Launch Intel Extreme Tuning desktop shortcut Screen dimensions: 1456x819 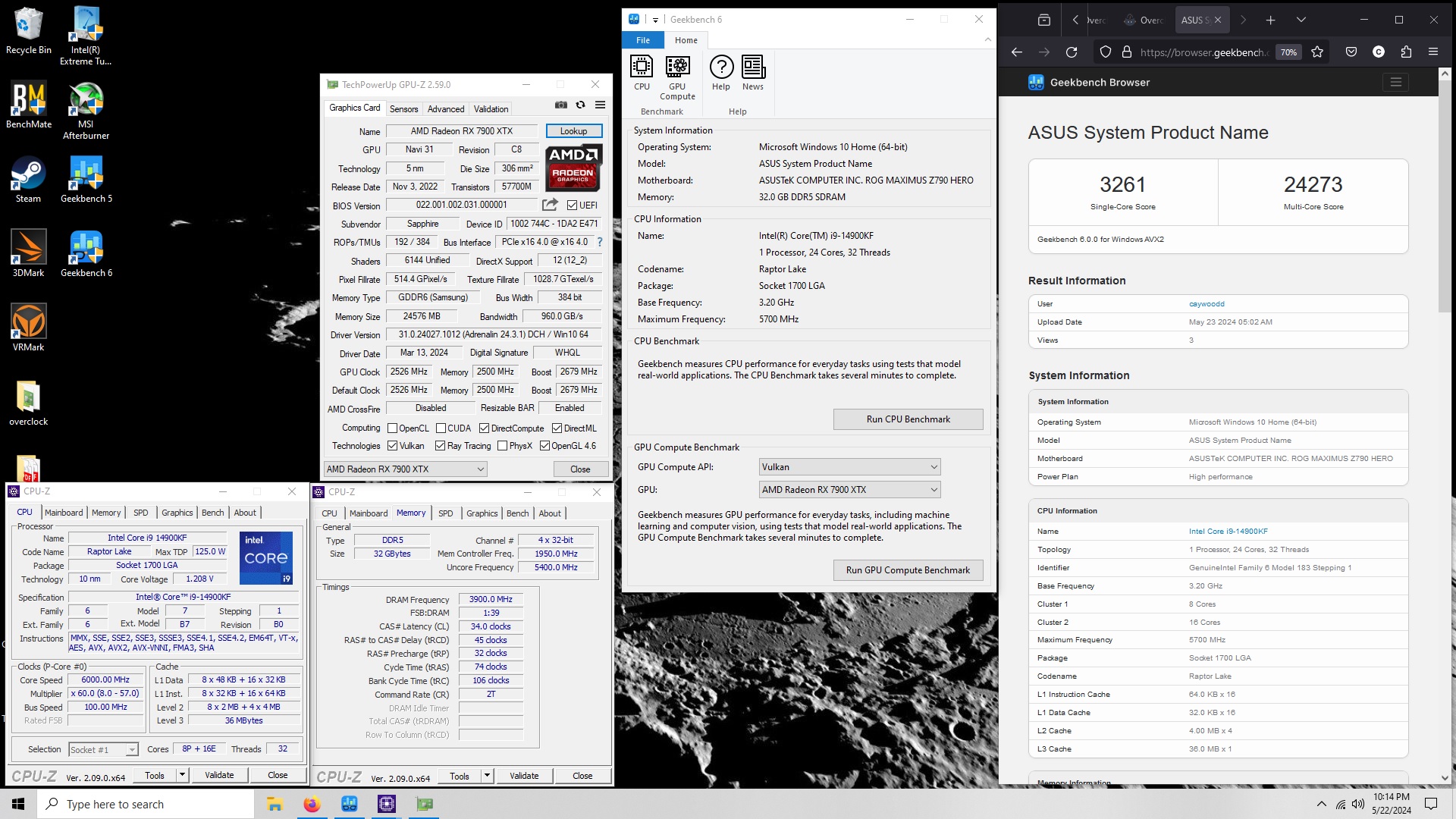tap(86, 36)
